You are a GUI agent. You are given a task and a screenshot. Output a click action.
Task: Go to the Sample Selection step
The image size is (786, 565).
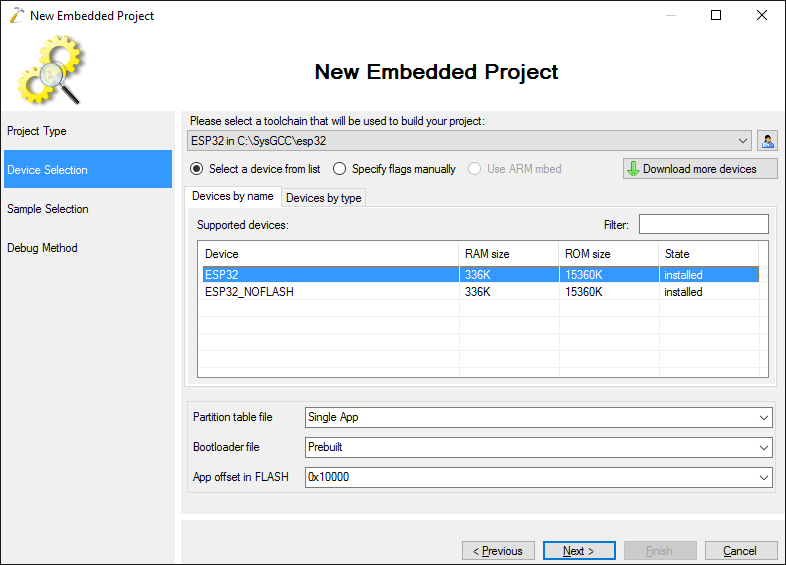click(48, 209)
